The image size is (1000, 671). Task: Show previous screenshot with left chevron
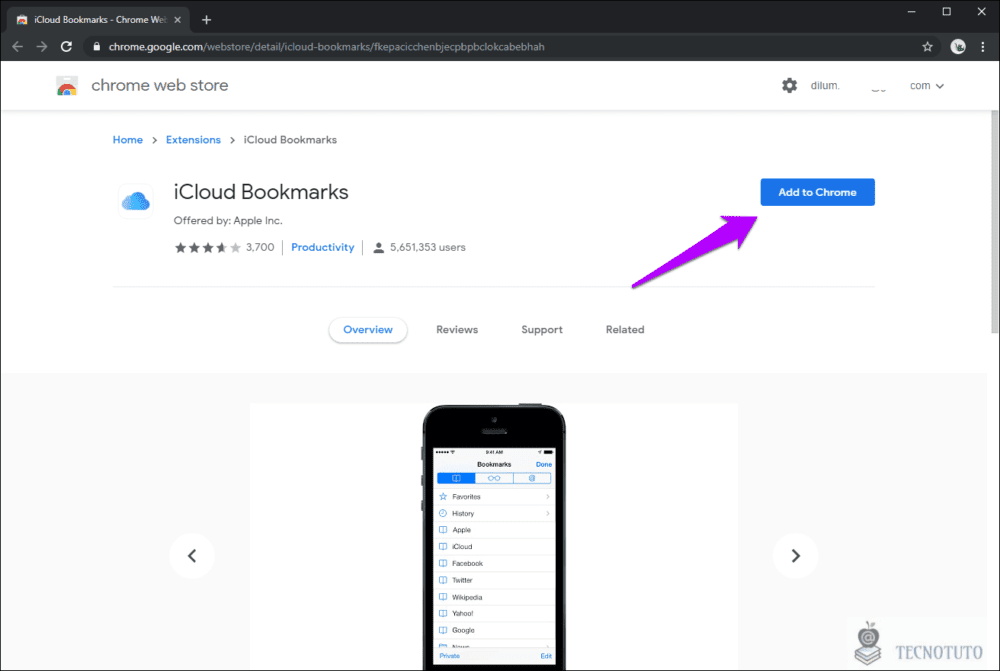(x=192, y=556)
